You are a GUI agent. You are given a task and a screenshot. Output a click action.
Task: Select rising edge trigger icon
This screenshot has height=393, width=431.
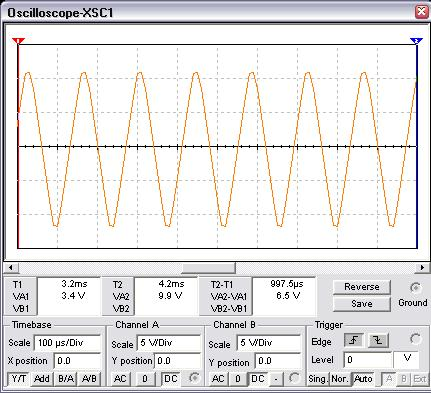pyautogui.click(x=353, y=340)
